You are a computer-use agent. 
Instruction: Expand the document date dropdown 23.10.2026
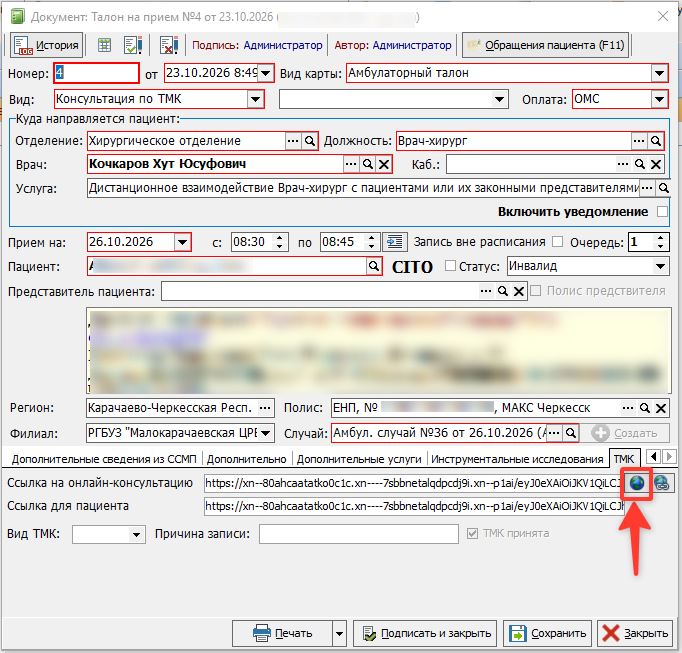click(265, 73)
